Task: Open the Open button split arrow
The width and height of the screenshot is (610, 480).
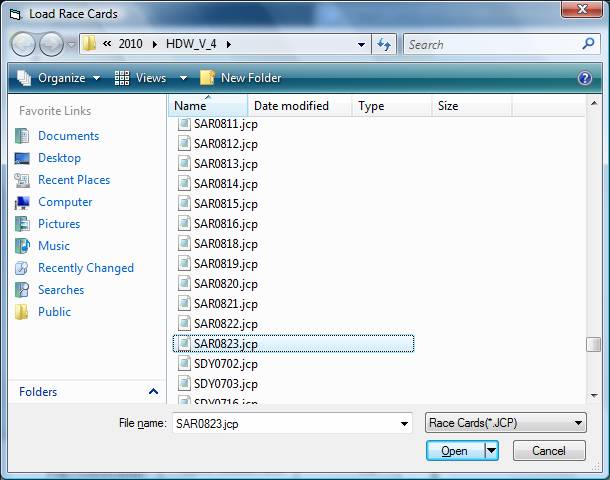Action: point(491,451)
